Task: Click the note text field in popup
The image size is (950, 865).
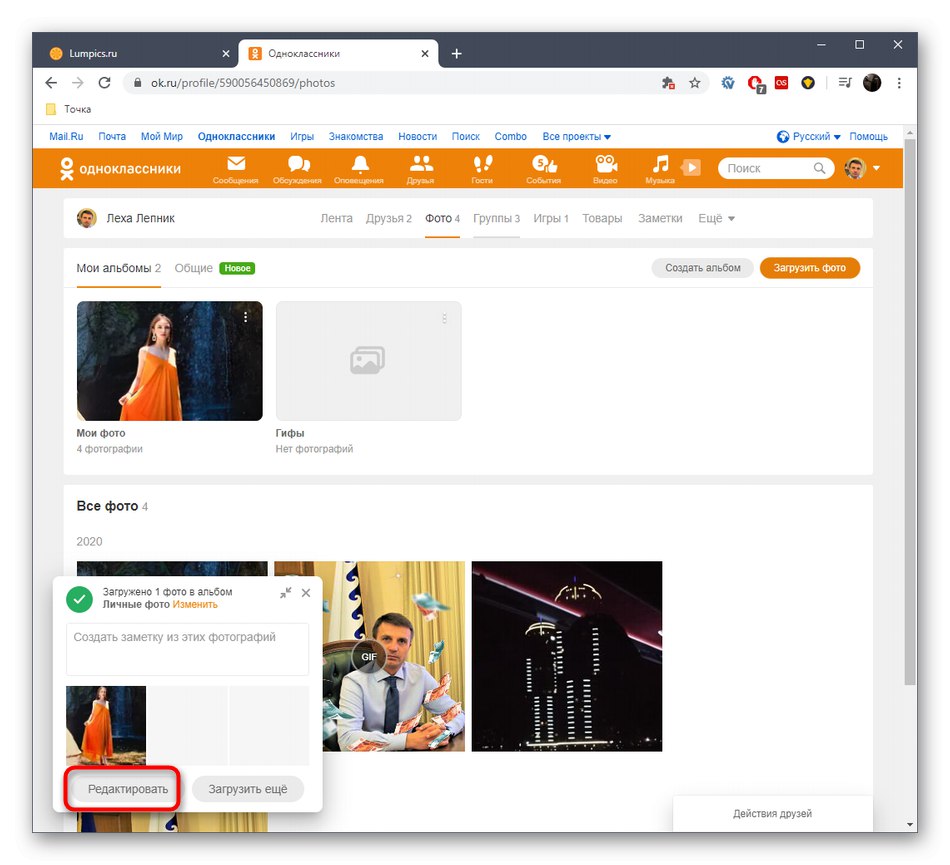Action: [187, 649]
